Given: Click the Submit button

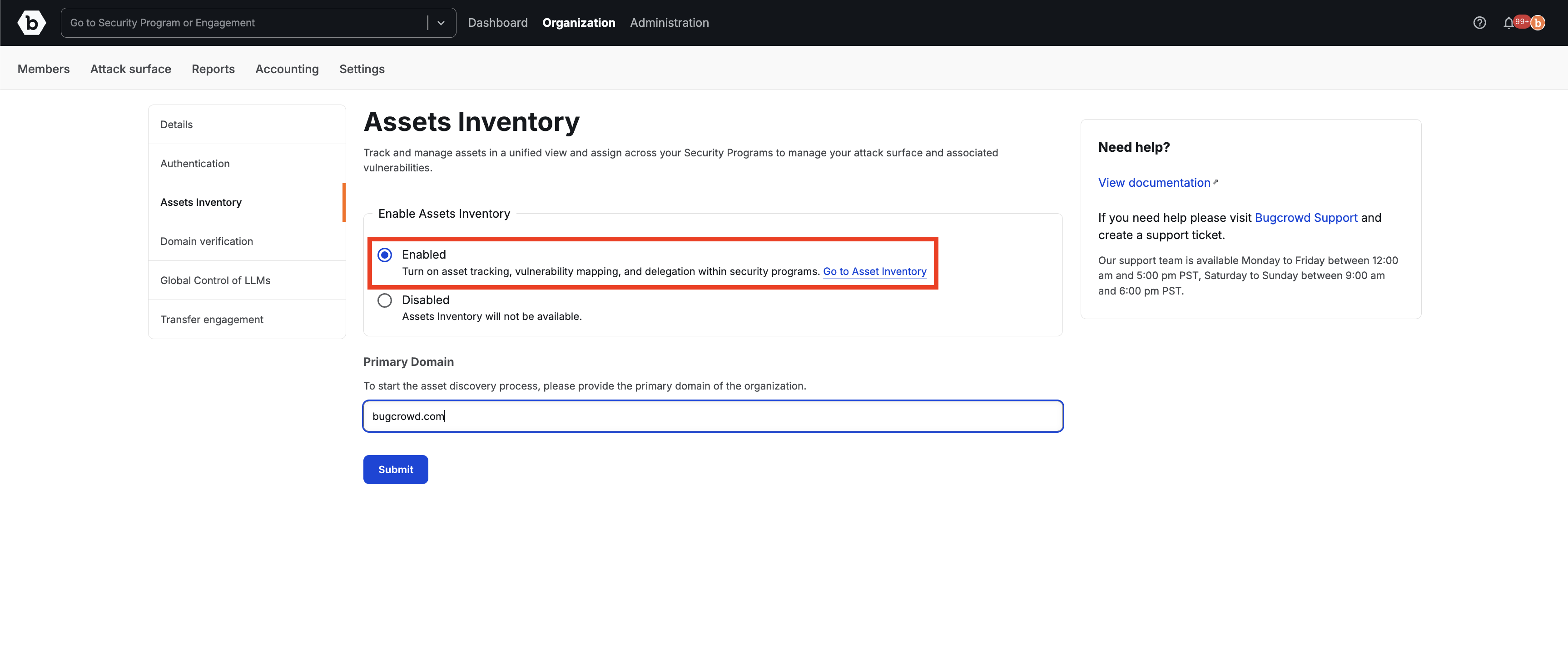Looking at the screenshot, I should pos(396,470).
